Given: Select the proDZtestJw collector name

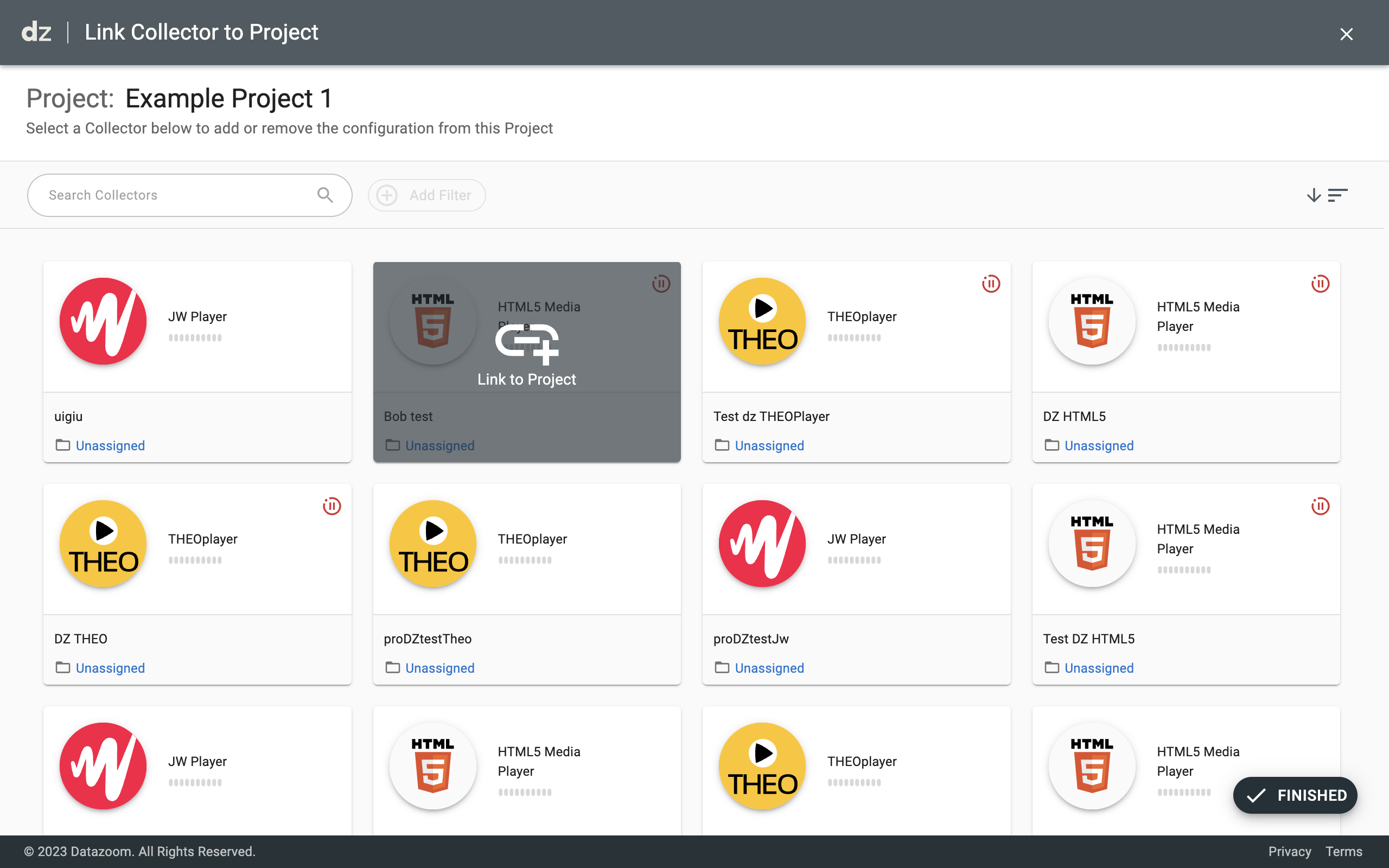Looking at the screenshot, I should [x=751, y=639].
